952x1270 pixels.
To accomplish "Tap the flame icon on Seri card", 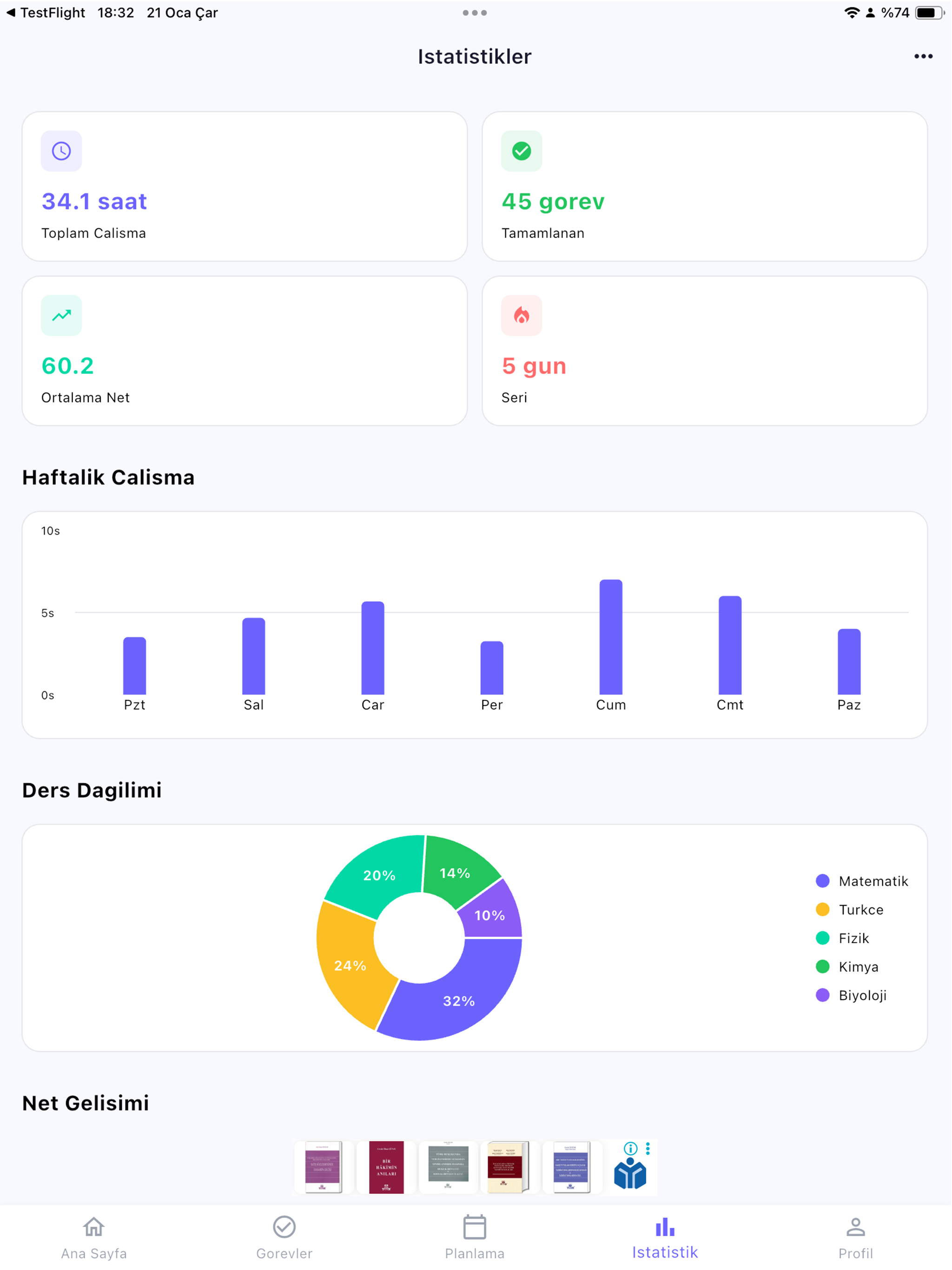I will click(522, 315).
